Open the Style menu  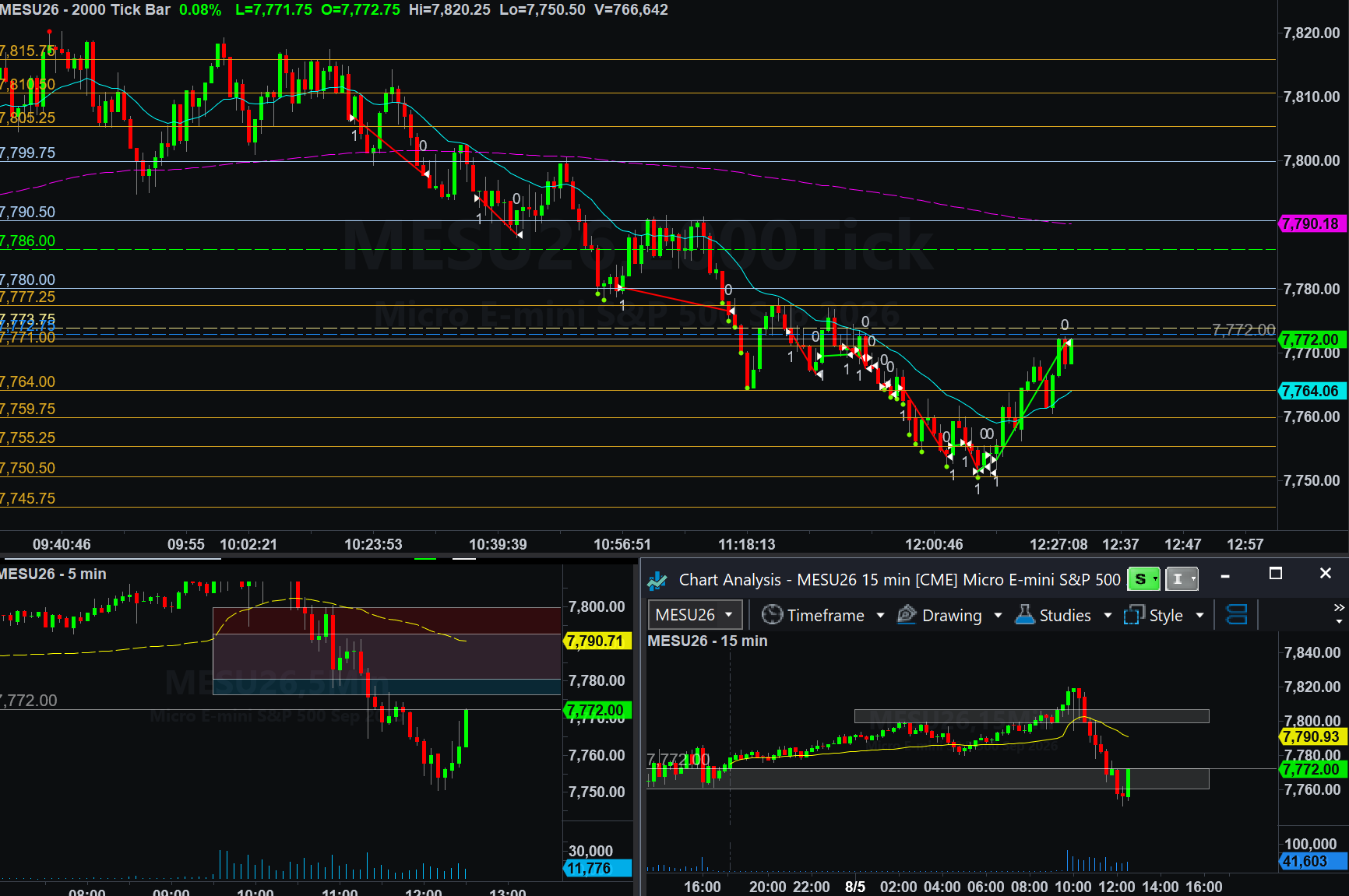point(1165,615)
